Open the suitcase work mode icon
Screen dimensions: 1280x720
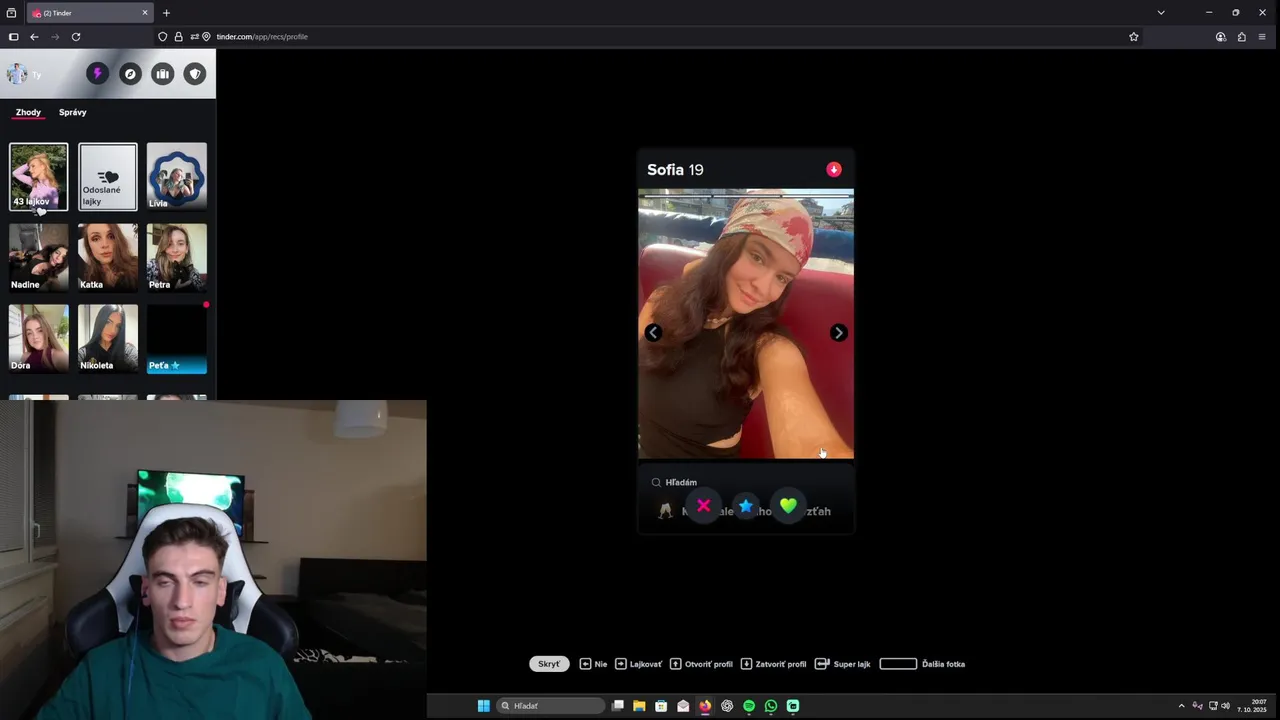click(162, 74)
